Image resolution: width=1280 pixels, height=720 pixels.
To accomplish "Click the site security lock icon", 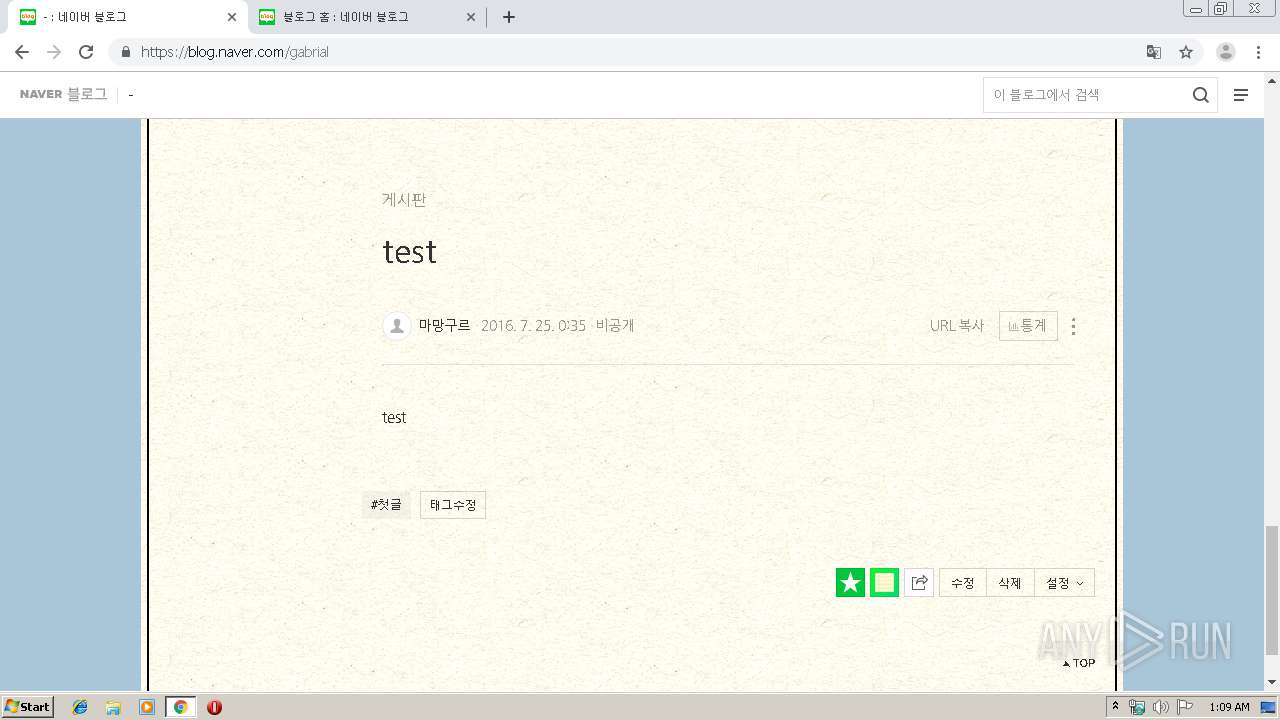I will [125, 52].
